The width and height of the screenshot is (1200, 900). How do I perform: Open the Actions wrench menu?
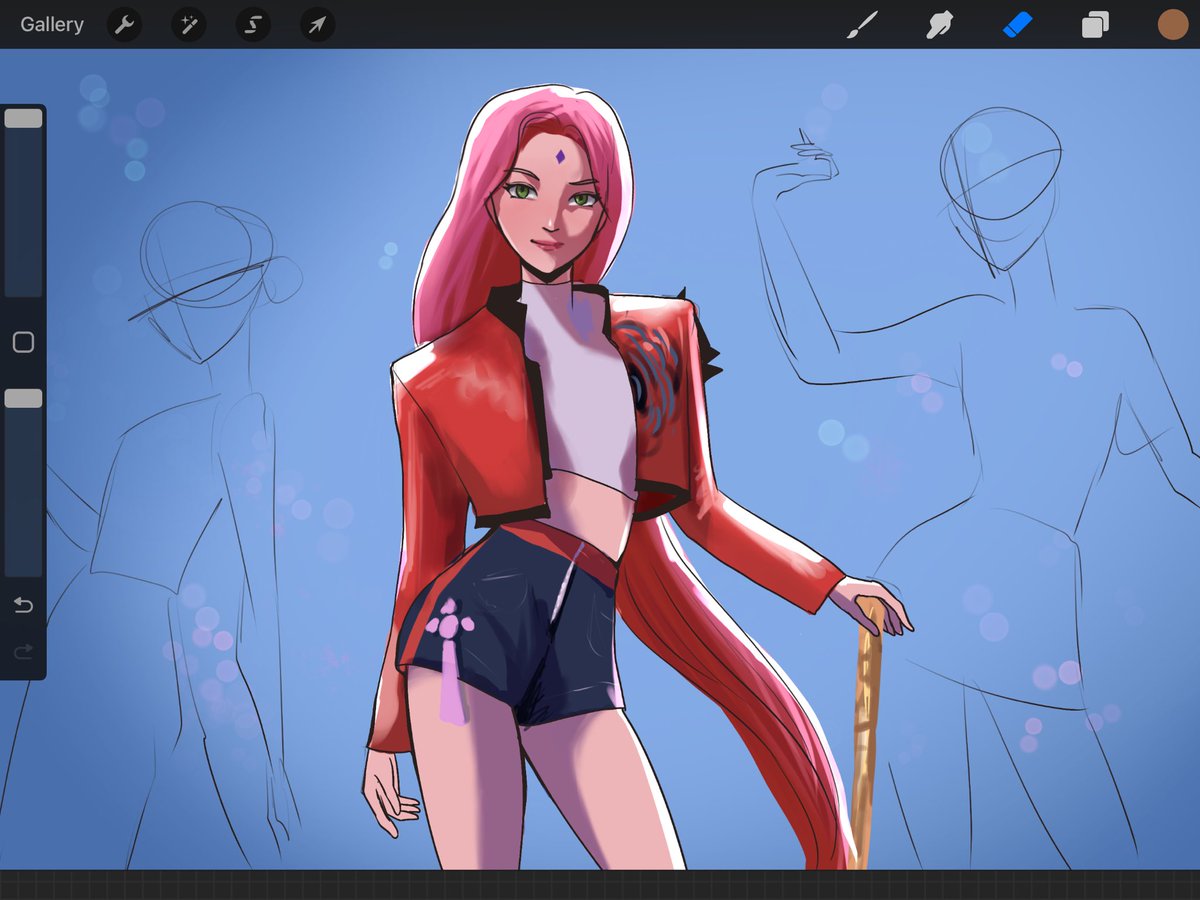point(124,25)
